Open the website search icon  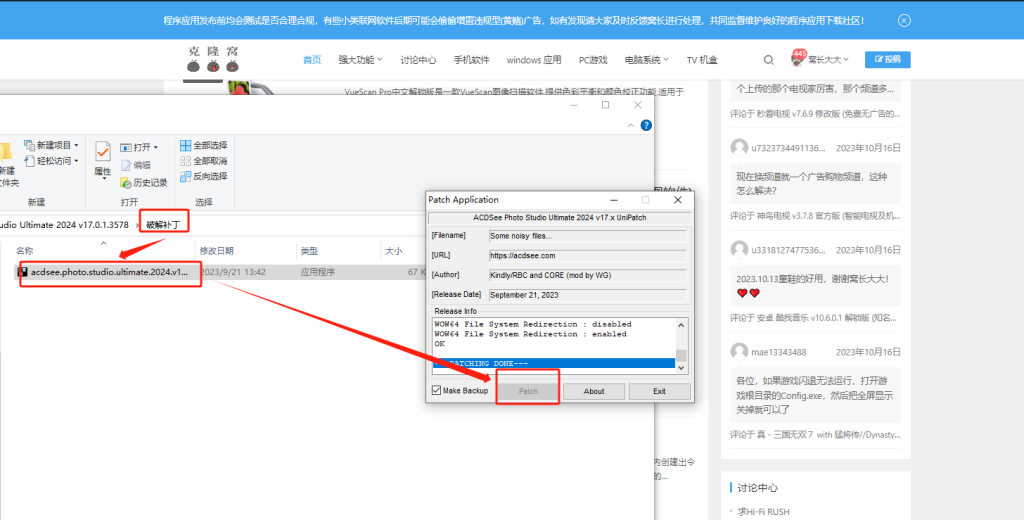(769, 60)
